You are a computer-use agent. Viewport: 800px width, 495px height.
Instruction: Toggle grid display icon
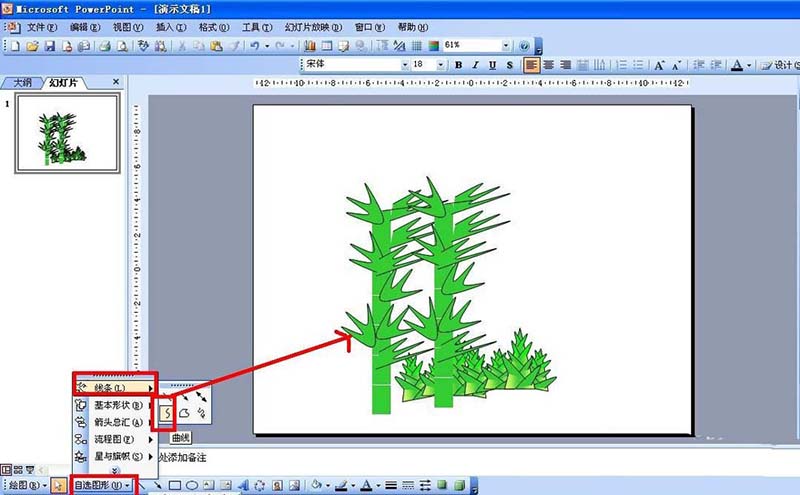(x=416, y=46)
